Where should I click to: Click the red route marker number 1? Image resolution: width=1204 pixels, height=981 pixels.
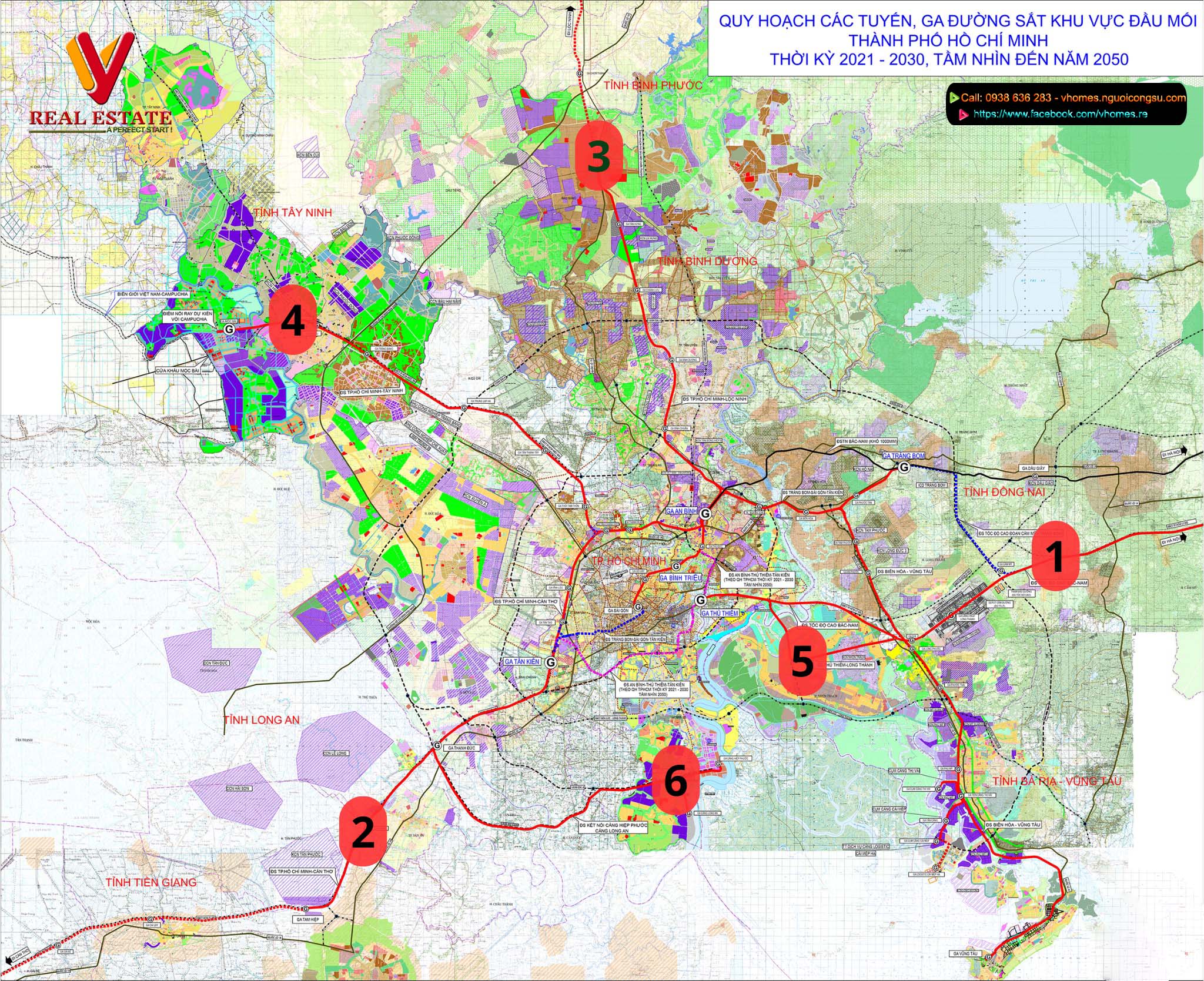(1056, 556)
